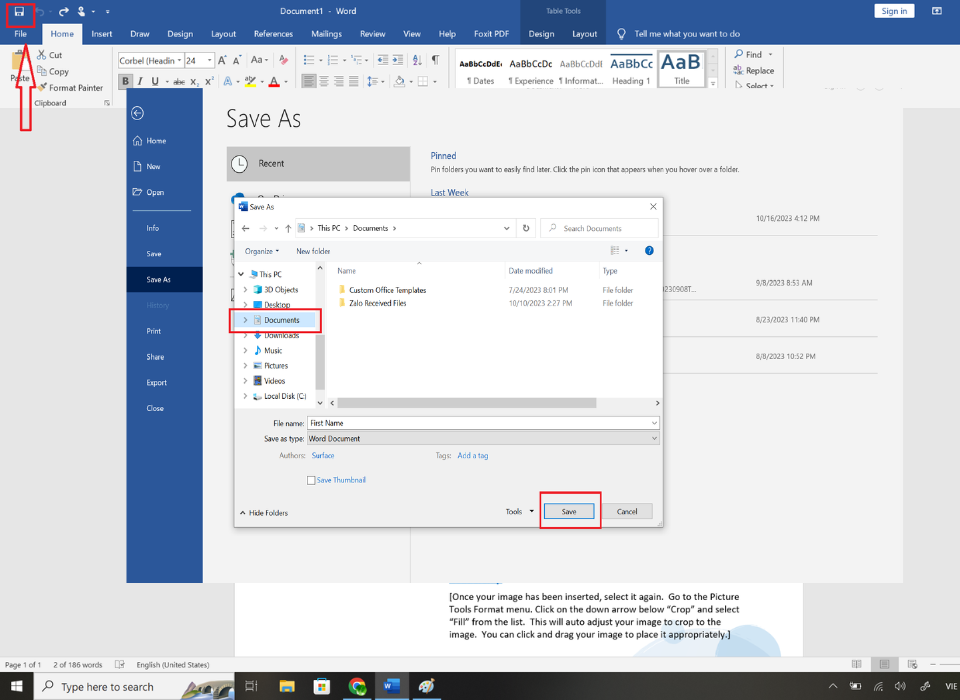Viewport: 960px width, 700px height.
Task: Go up one folder level with the up arrow
Action: [288, 228]
